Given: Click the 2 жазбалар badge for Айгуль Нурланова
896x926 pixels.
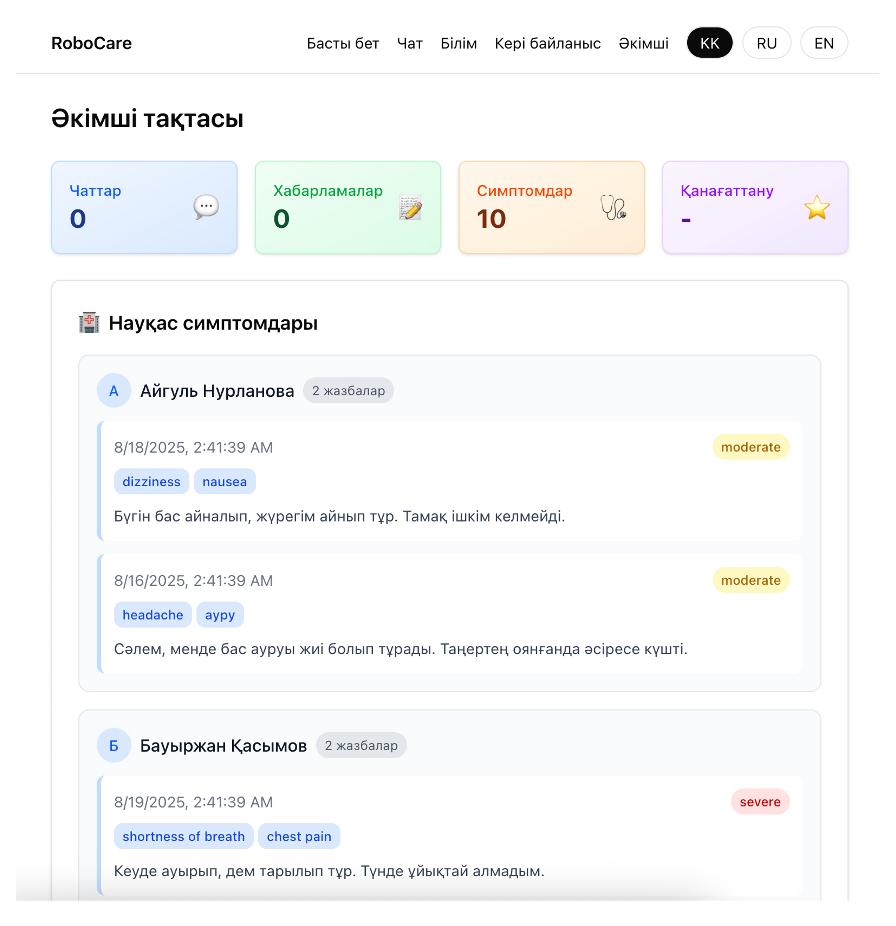Looking at the screenshot, I should point(348,390).
